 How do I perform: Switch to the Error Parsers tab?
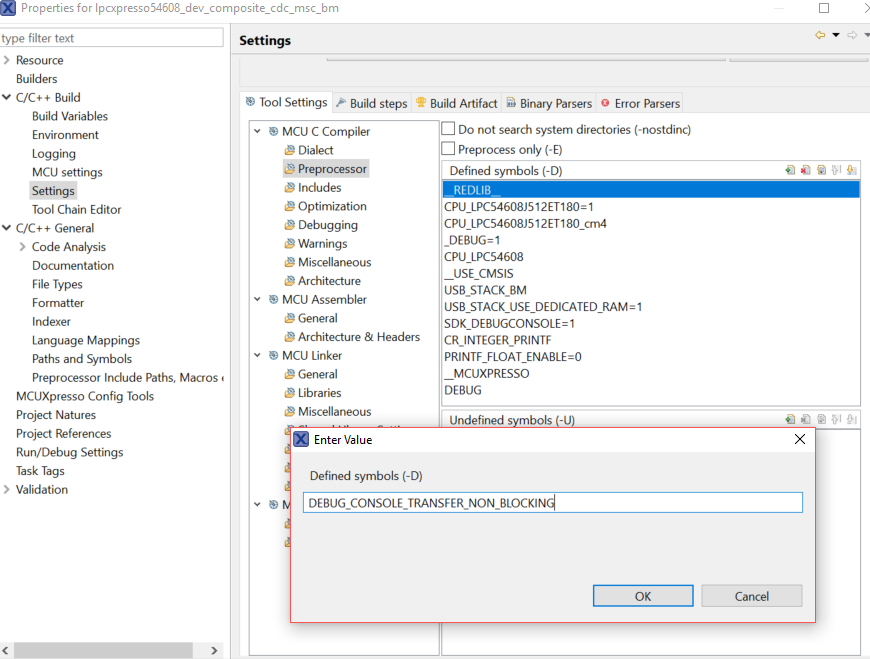pyautogui.click(x=640, y=103)
